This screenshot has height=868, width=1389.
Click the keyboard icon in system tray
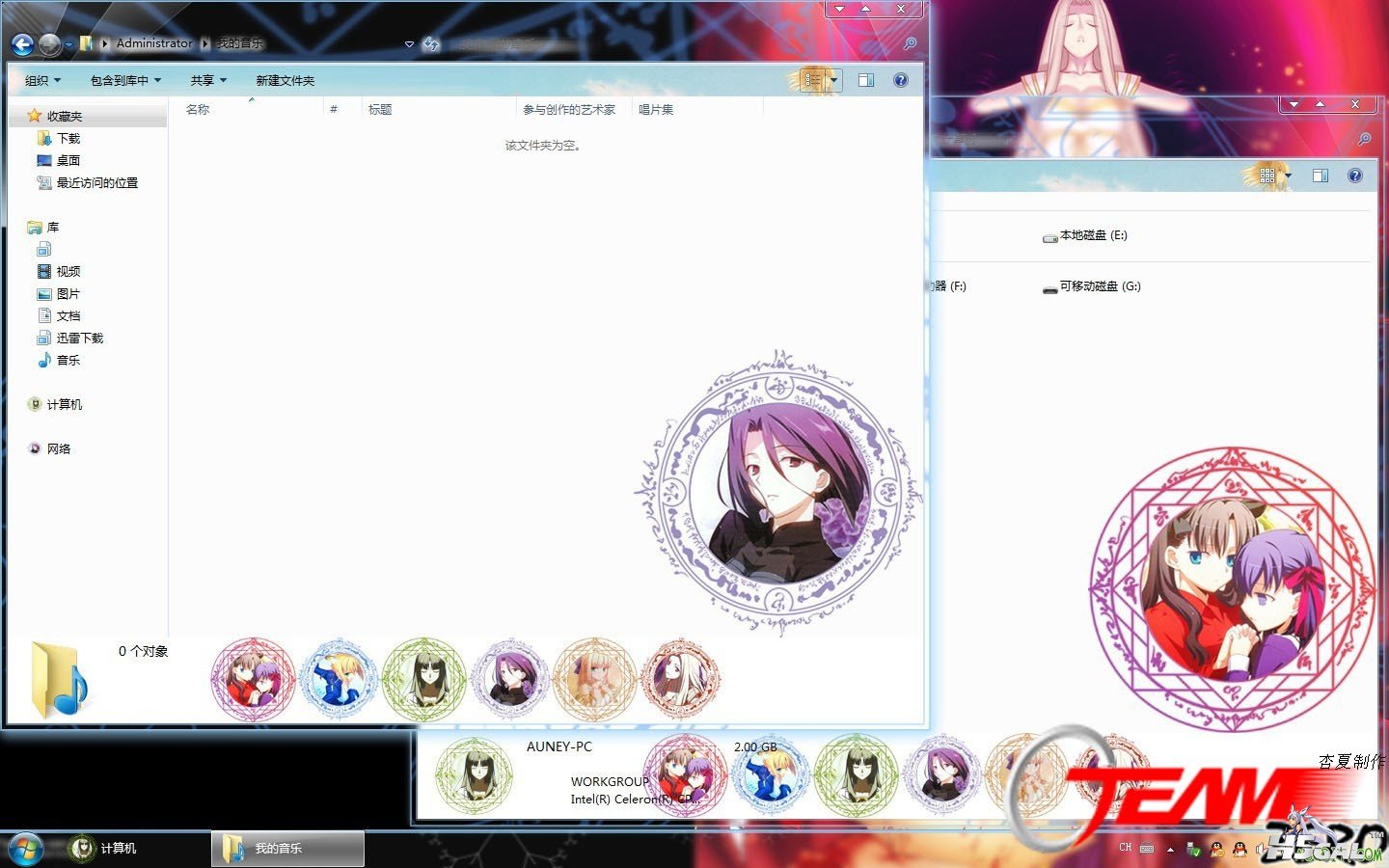coord(1147,849)
